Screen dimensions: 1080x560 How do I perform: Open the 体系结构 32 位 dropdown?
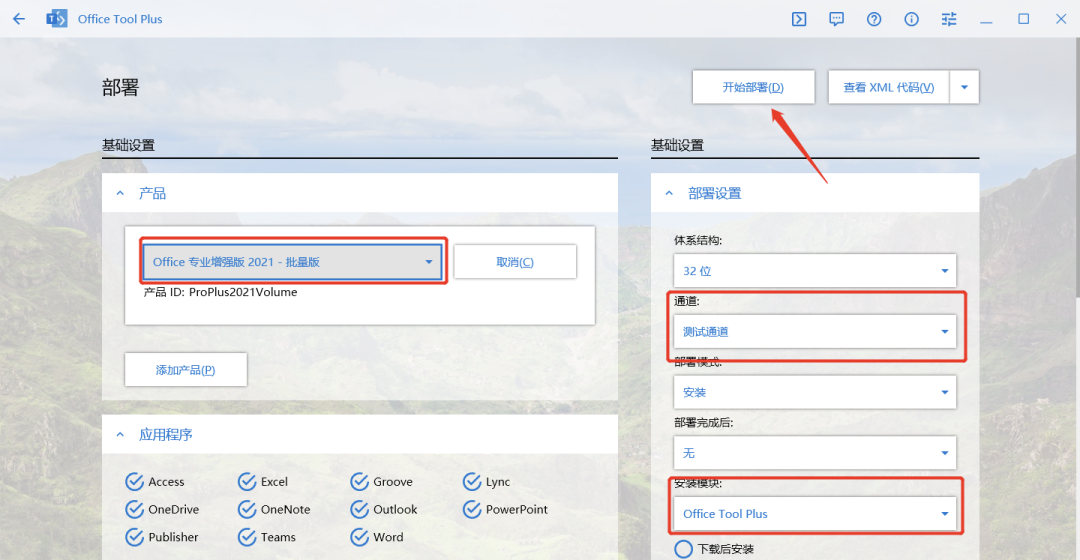point(815,271)
